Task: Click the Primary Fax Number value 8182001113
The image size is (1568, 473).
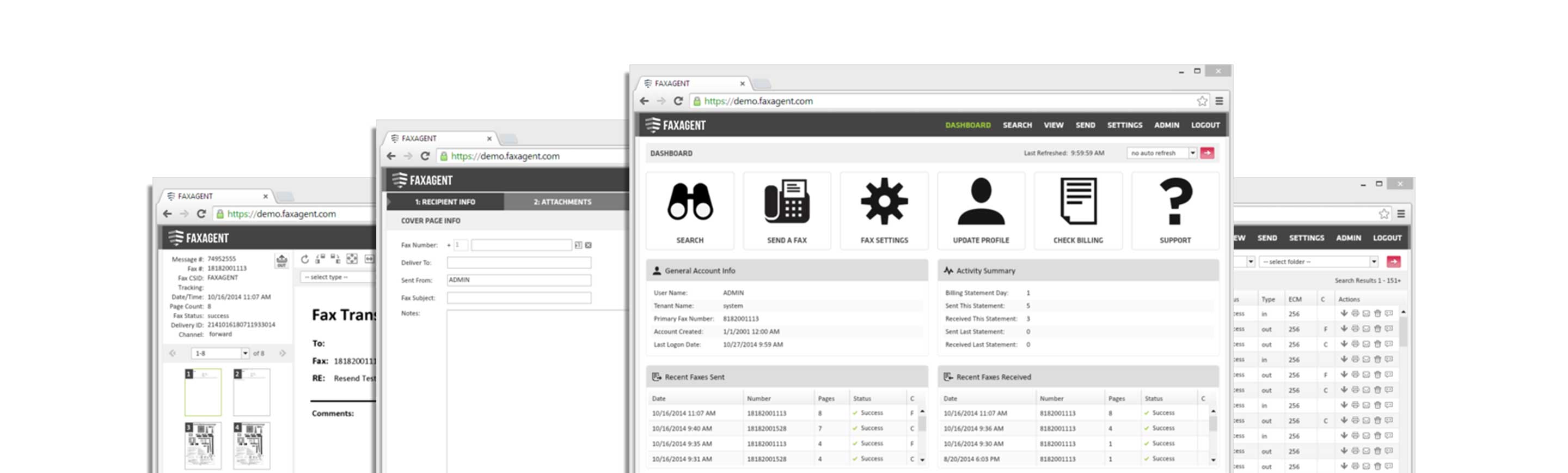Action: [x=740, y=319]
